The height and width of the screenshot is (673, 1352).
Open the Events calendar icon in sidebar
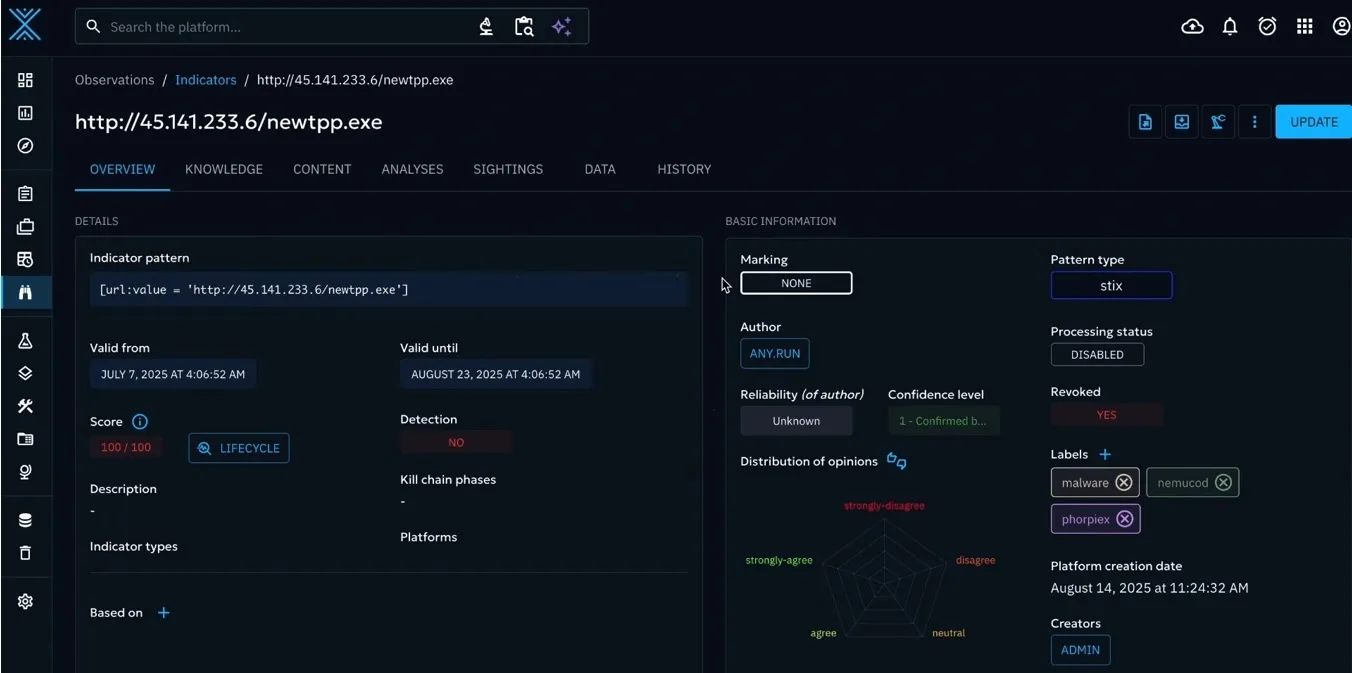click(x=25, y=260)
